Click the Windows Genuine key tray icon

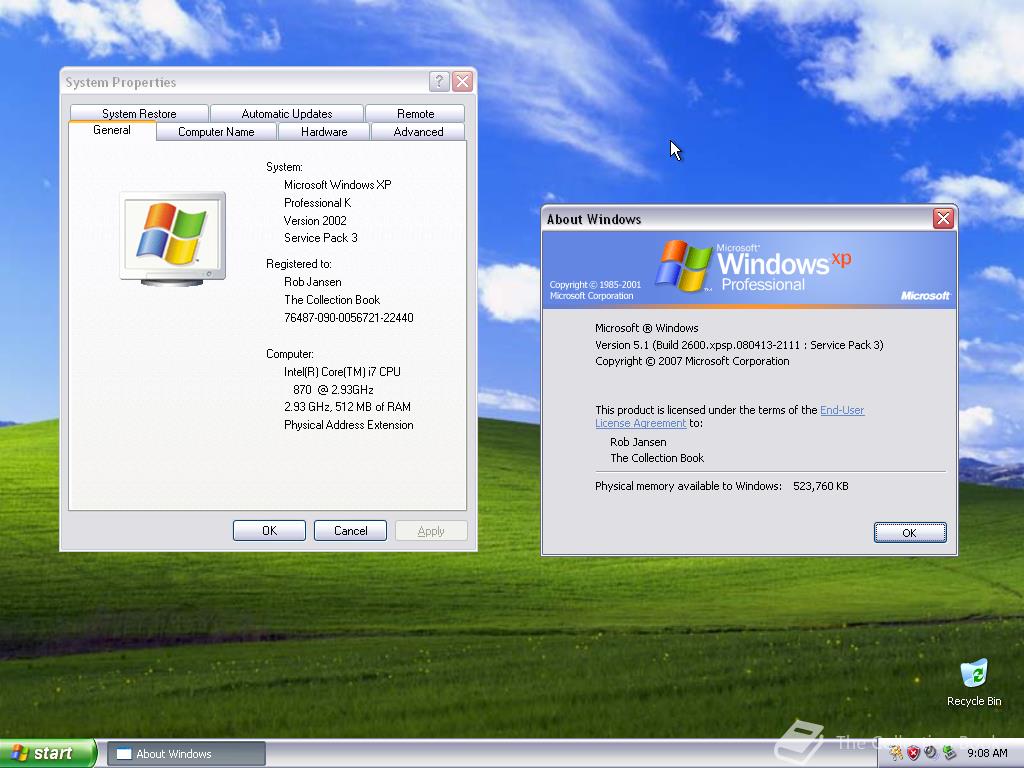coord(896,753)
